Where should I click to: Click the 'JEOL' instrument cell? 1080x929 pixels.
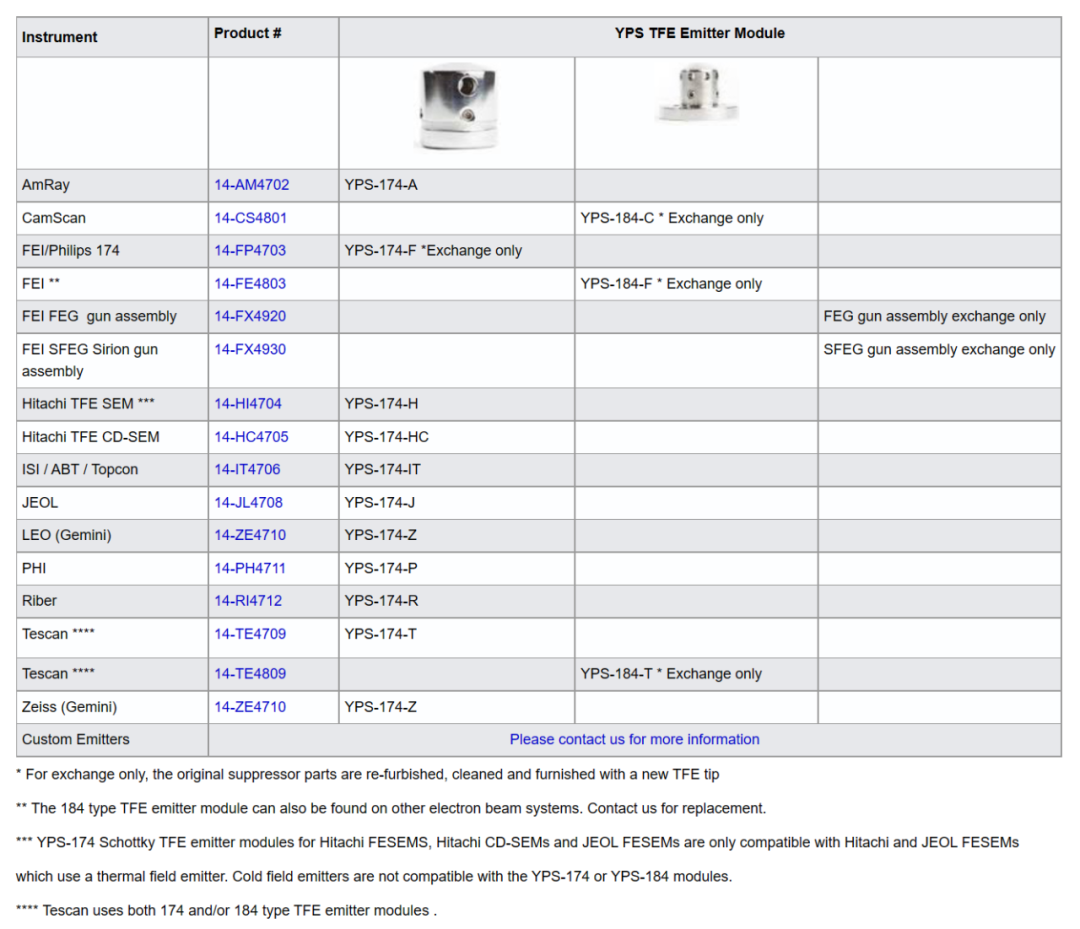tap(112, 503)
